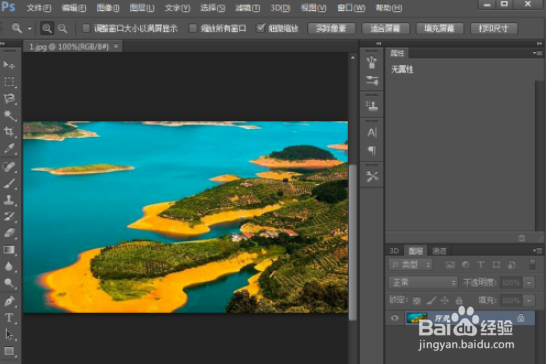Open the 图像(I) menu
This screenshot has height=364, width=546.
108,8
